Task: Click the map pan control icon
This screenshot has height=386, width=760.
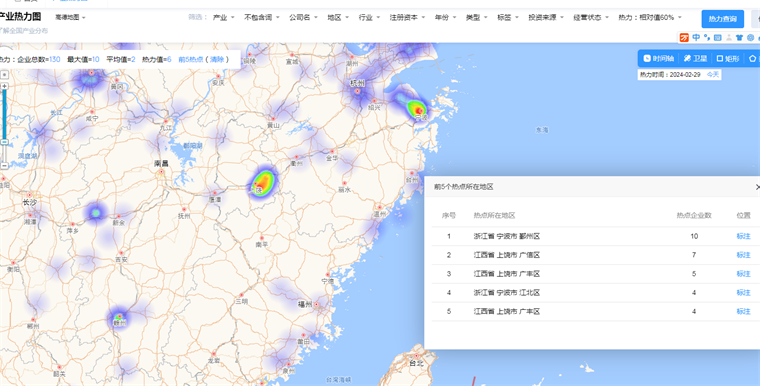Action: tap(4, 75)
